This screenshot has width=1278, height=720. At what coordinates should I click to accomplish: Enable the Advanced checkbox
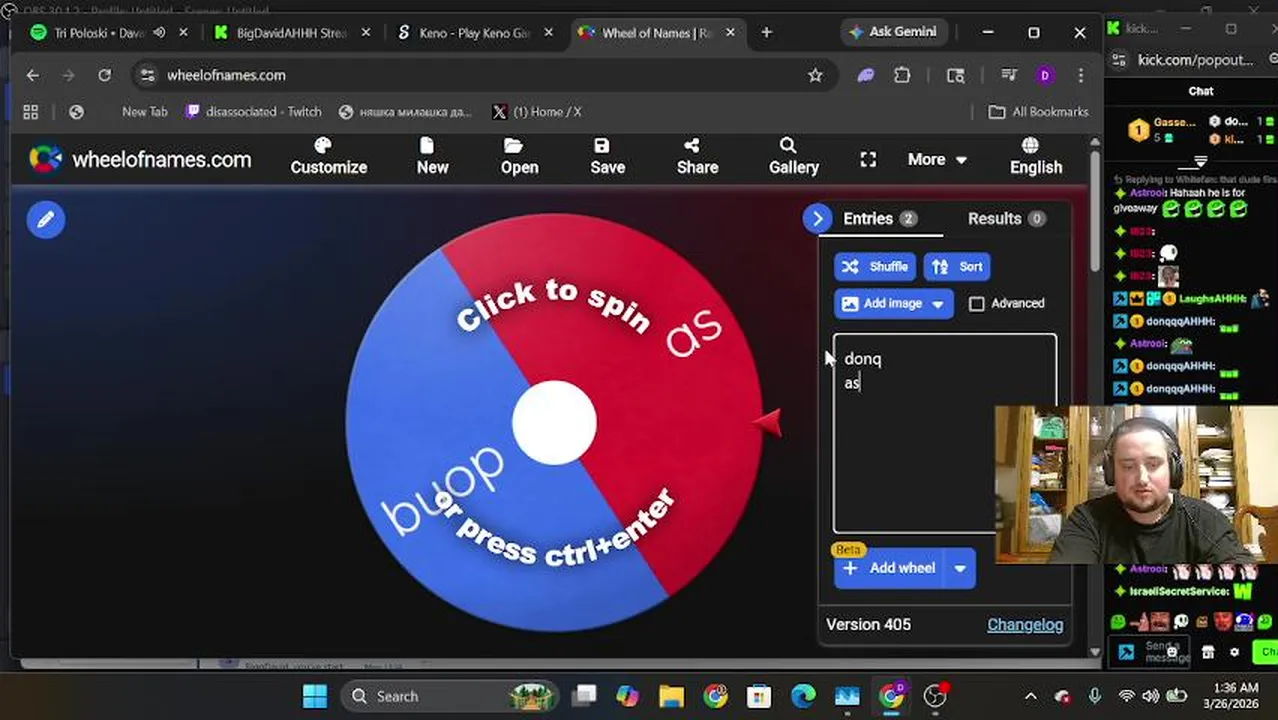pyautogui.click(x=977, y=303)
